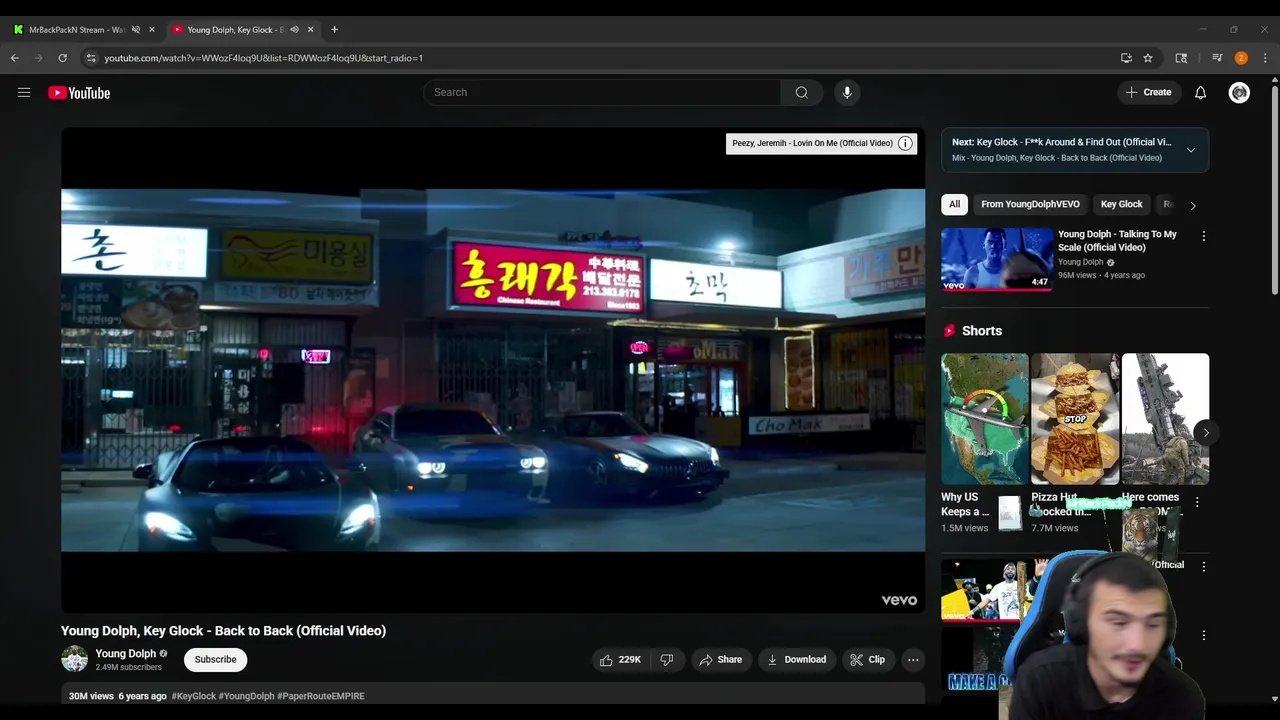This screenshot has width=1280, height=720.
Task: Start voice search with microphone icon
Action: 847,92
